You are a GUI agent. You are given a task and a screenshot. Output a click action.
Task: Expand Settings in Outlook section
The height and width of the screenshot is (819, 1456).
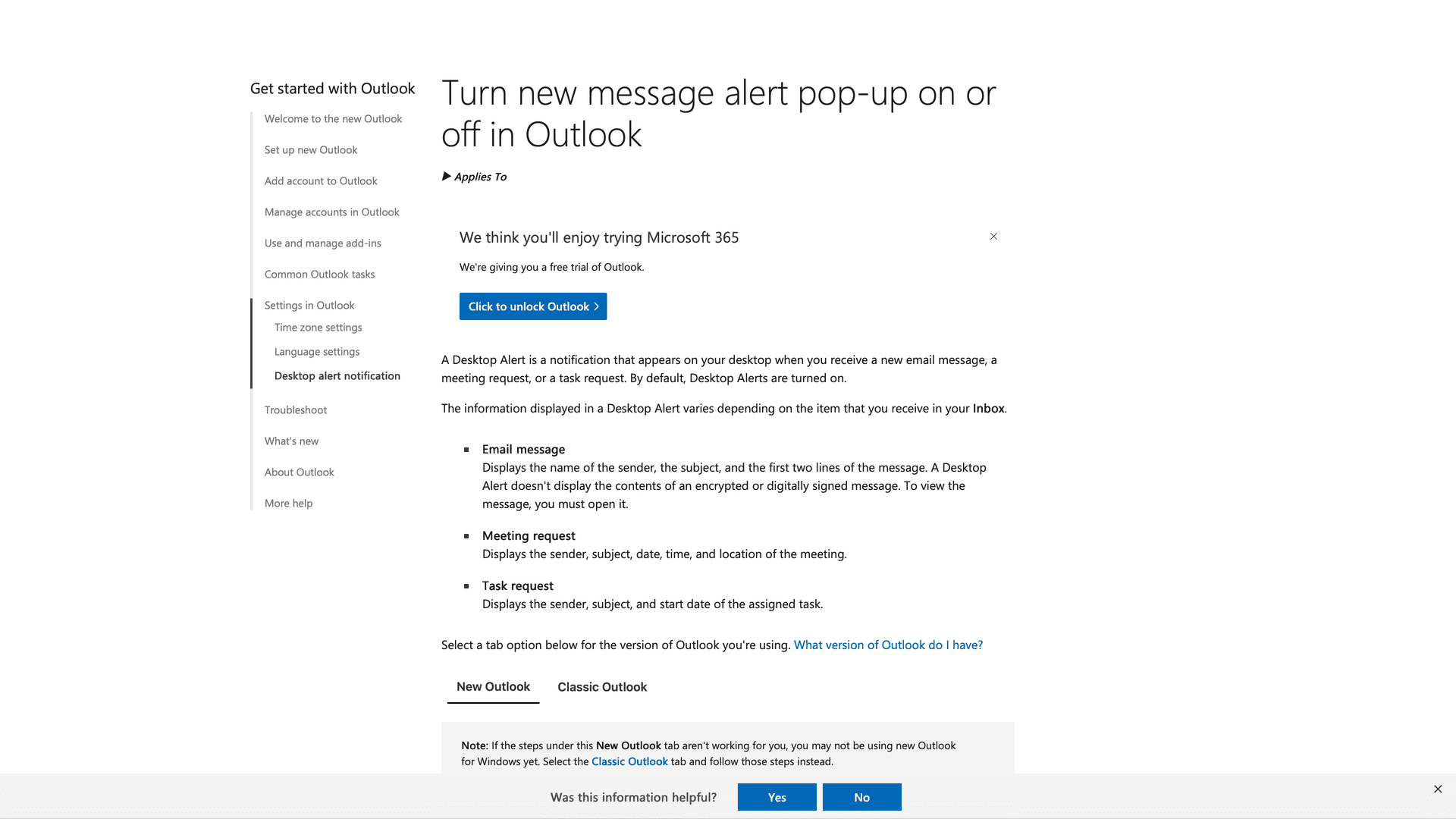tap(309, 305)
